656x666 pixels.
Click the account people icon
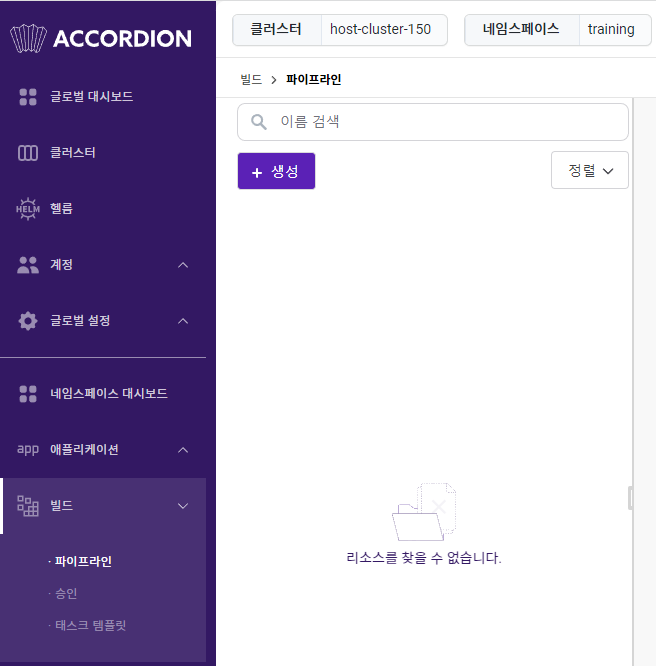pyautogui.click(x=28, y=265)
